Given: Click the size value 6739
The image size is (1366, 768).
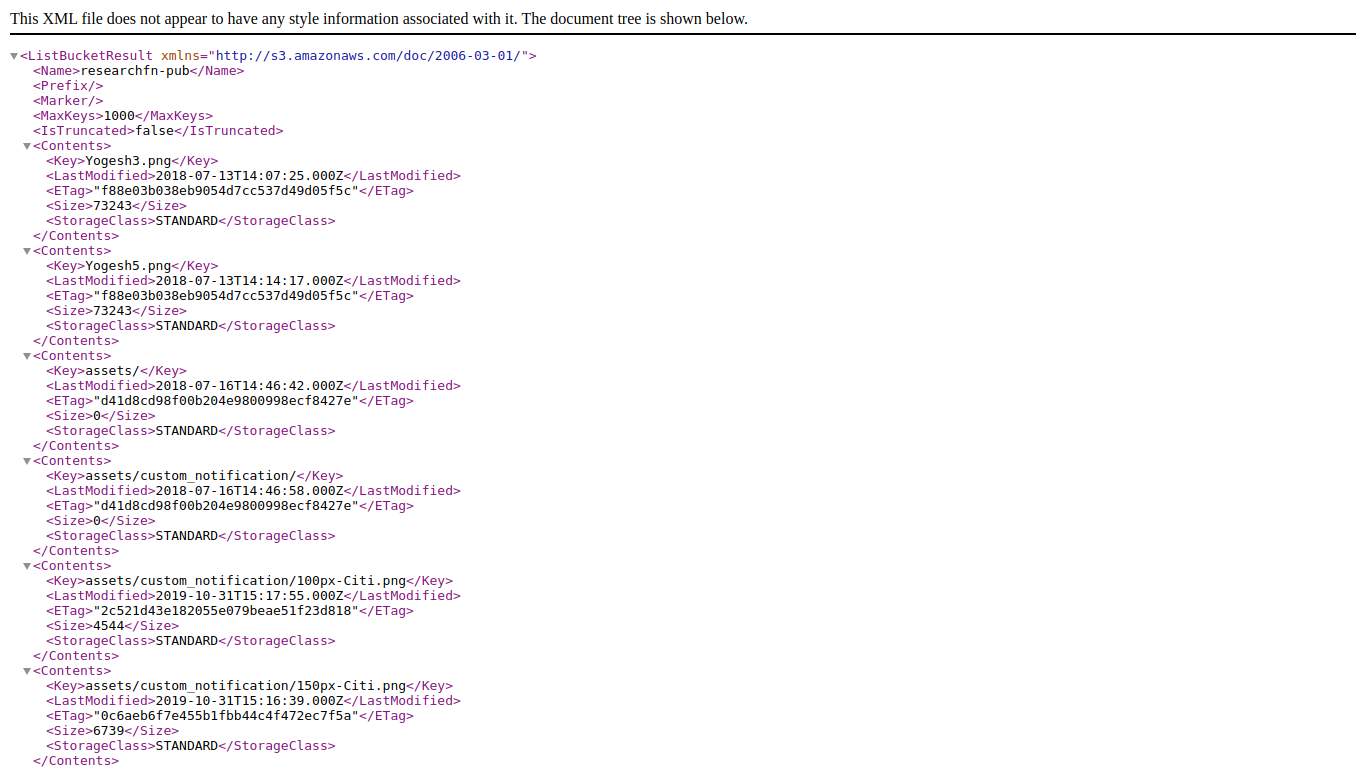Looking at the screenshot, I should point(108,731).
